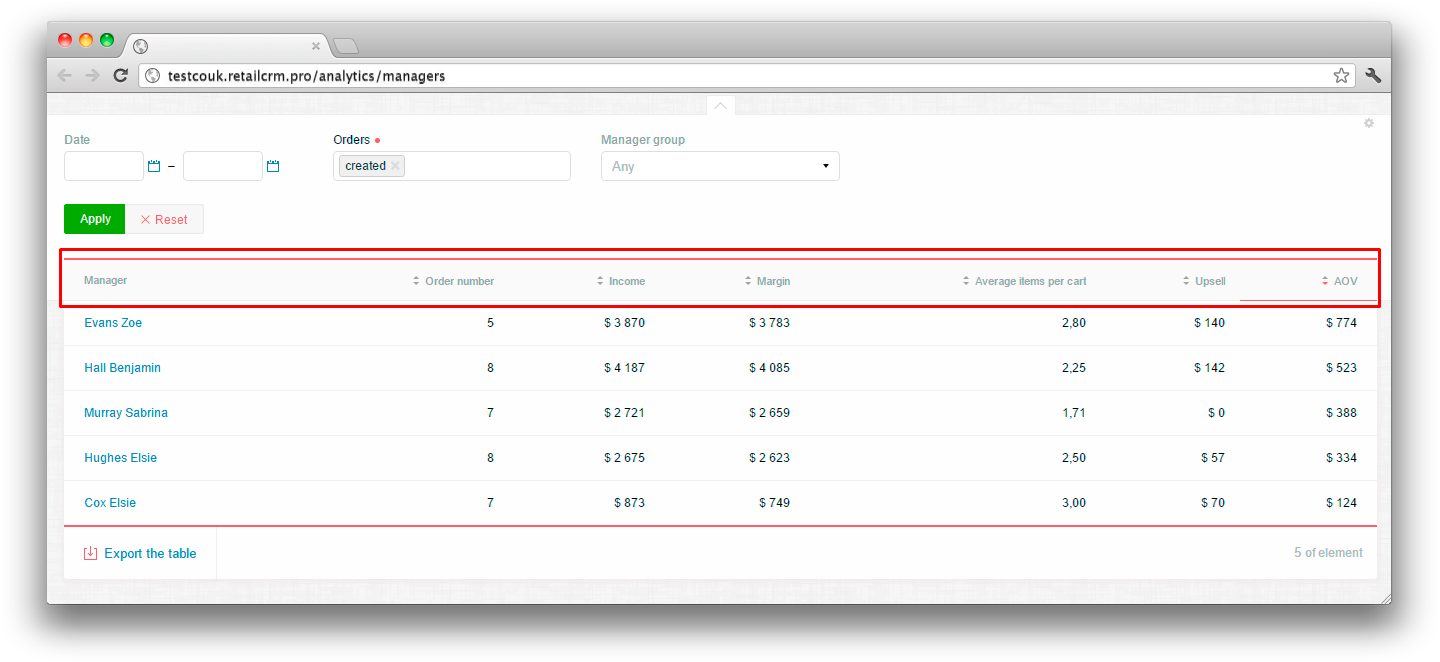The height and width of the screenshot is (662, 1440).
Task: Click the Export the table download icon
Action: (90, 553)
